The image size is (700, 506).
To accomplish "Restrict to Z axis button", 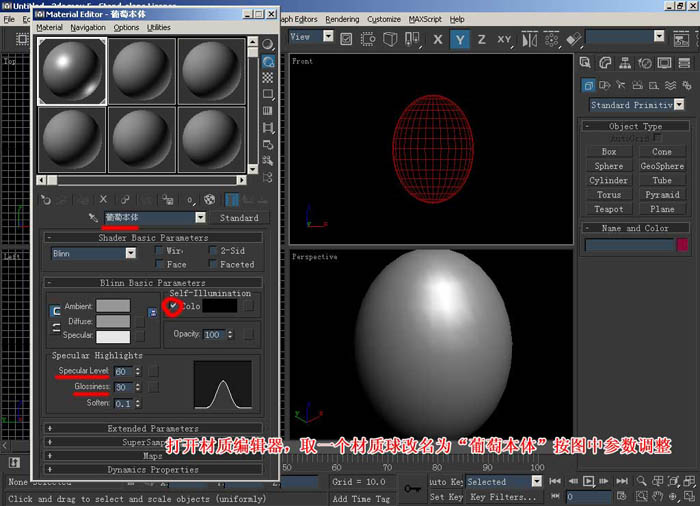I will click(x=482, y=39).
